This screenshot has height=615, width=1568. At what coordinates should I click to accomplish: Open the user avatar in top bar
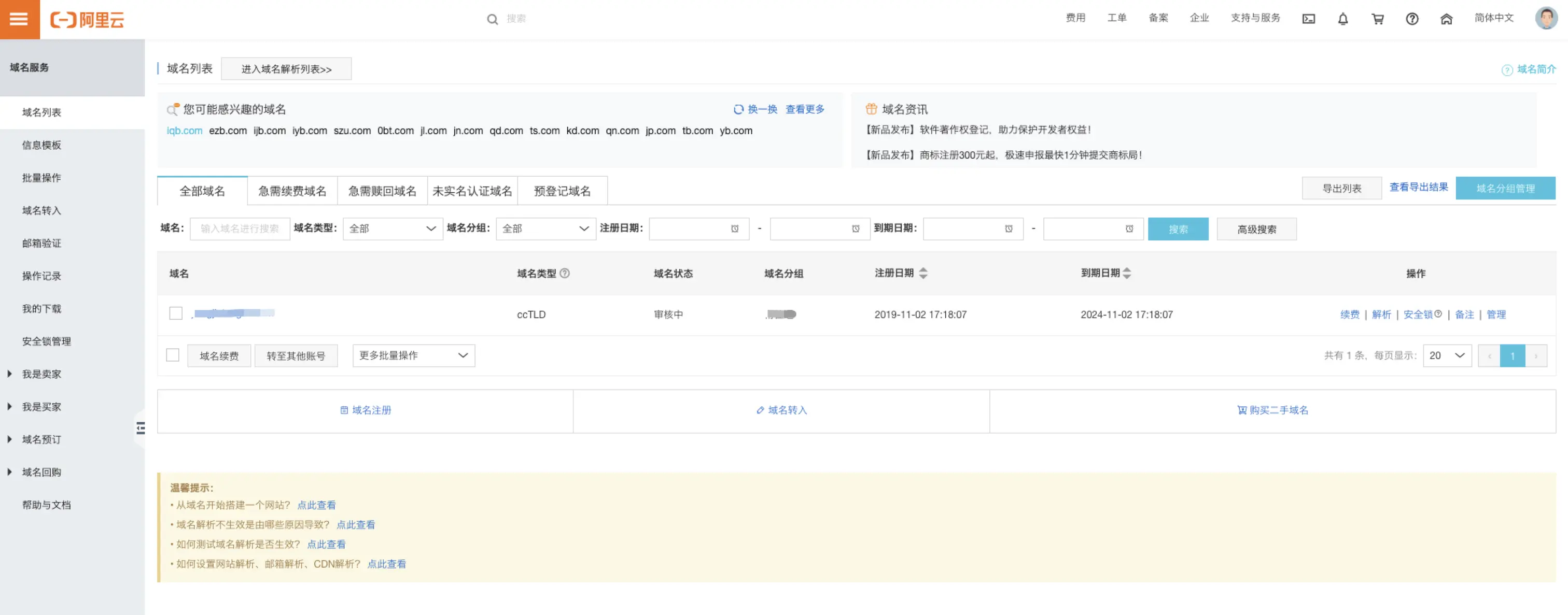pyautogui.click(x=1546, y=18)
